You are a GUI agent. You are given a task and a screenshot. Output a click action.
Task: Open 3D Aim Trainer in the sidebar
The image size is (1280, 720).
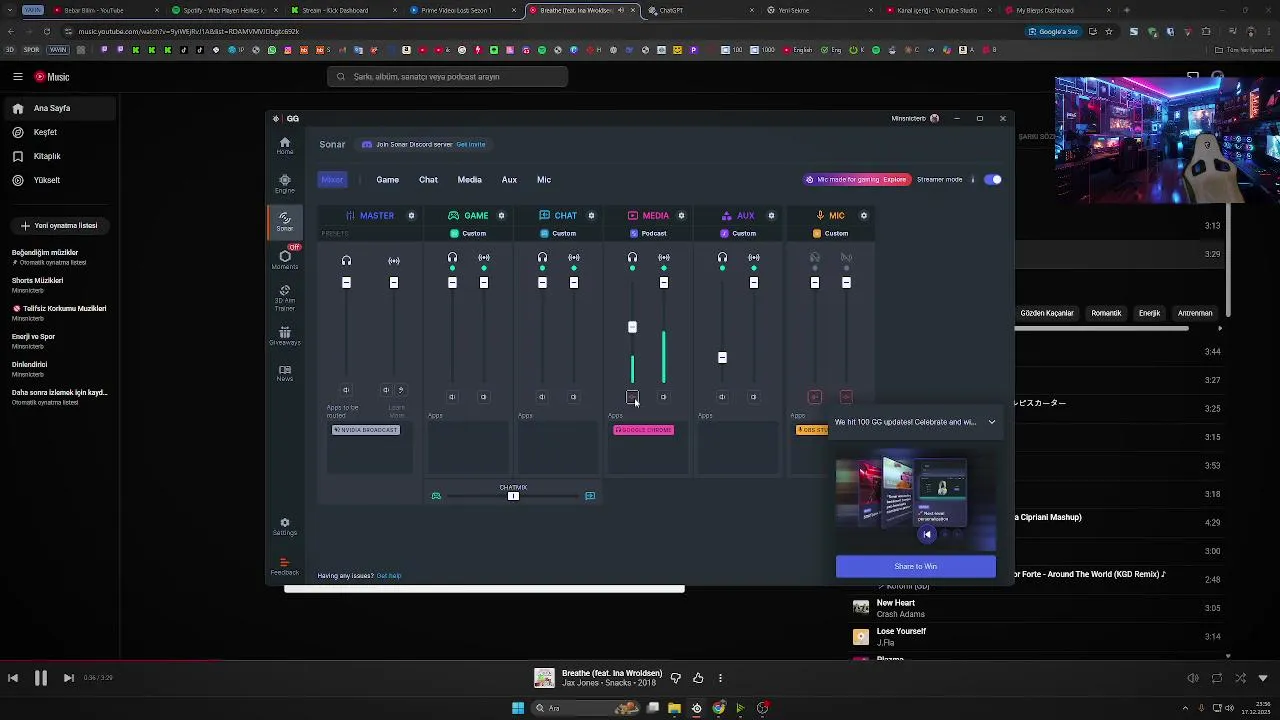(x=285, y=298)
